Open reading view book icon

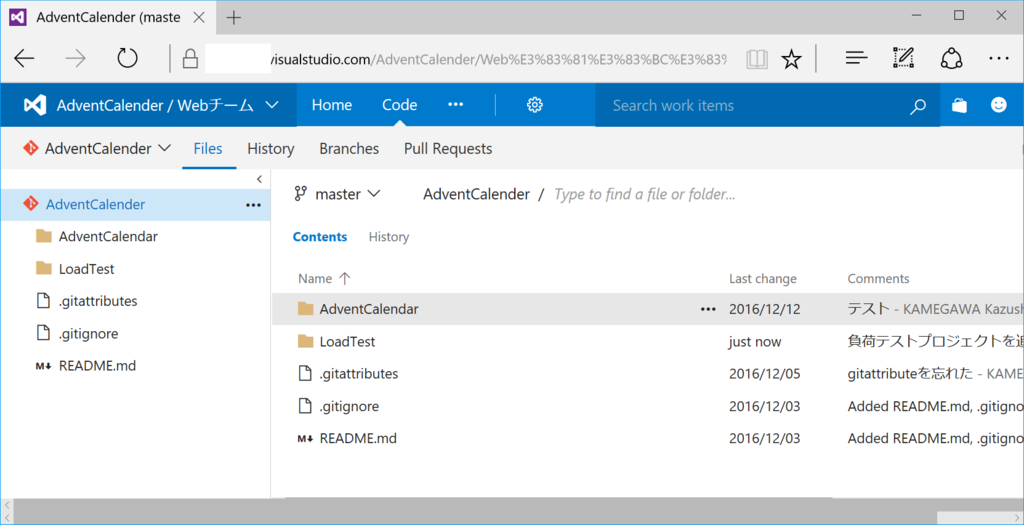(x=757, y=59)
